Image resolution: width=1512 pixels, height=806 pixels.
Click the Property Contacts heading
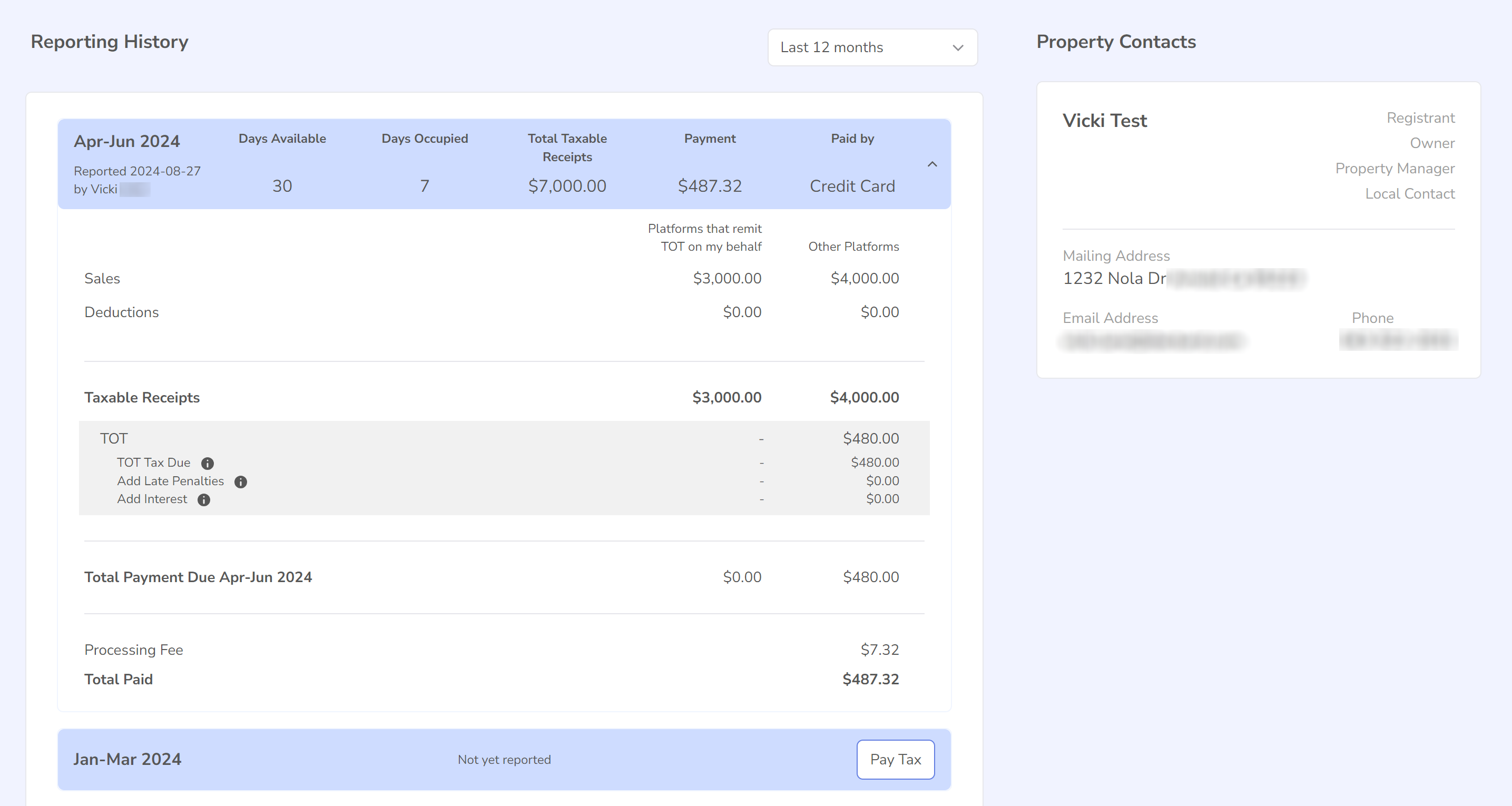[1116, 42]
